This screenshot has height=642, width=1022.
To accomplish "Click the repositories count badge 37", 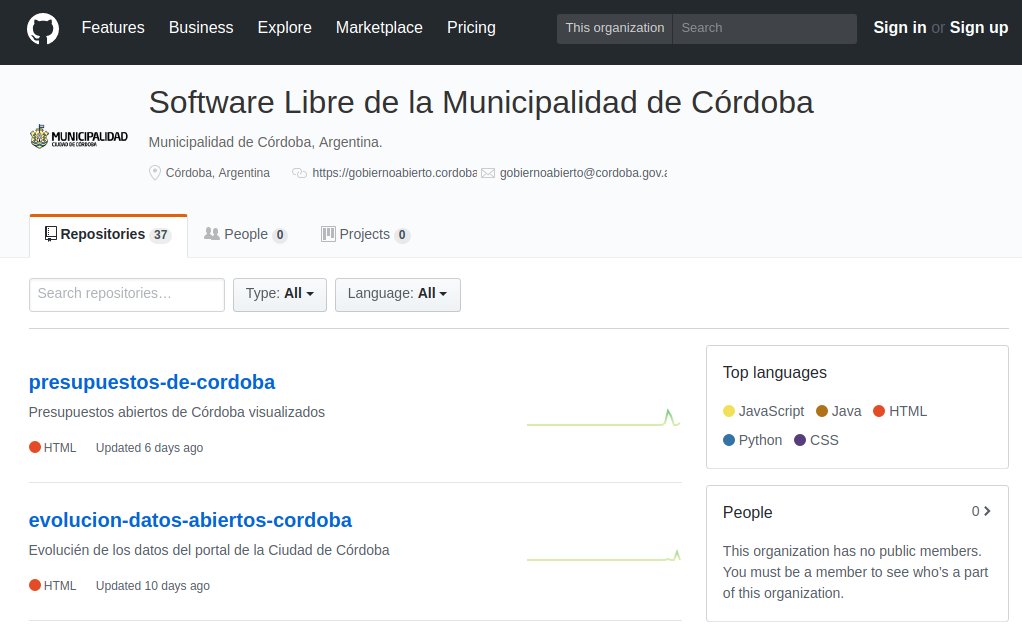I will click(160, 235).
